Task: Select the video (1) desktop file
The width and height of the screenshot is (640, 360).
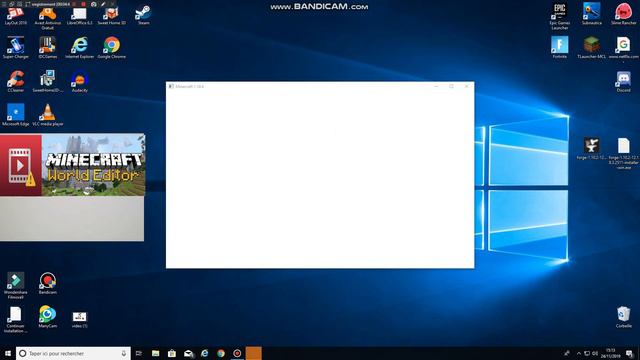Action: 80,319
